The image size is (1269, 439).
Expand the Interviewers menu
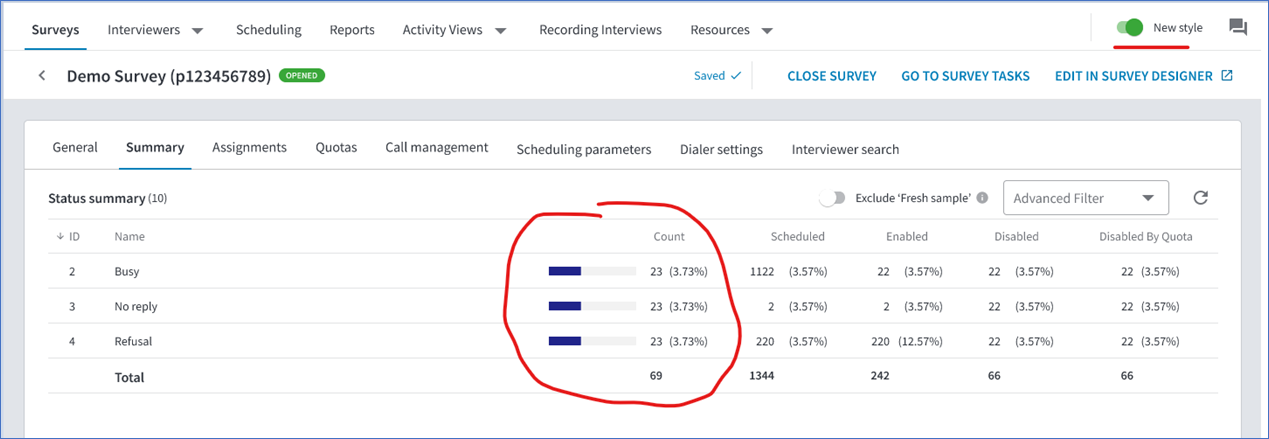(x=155, y=30)
